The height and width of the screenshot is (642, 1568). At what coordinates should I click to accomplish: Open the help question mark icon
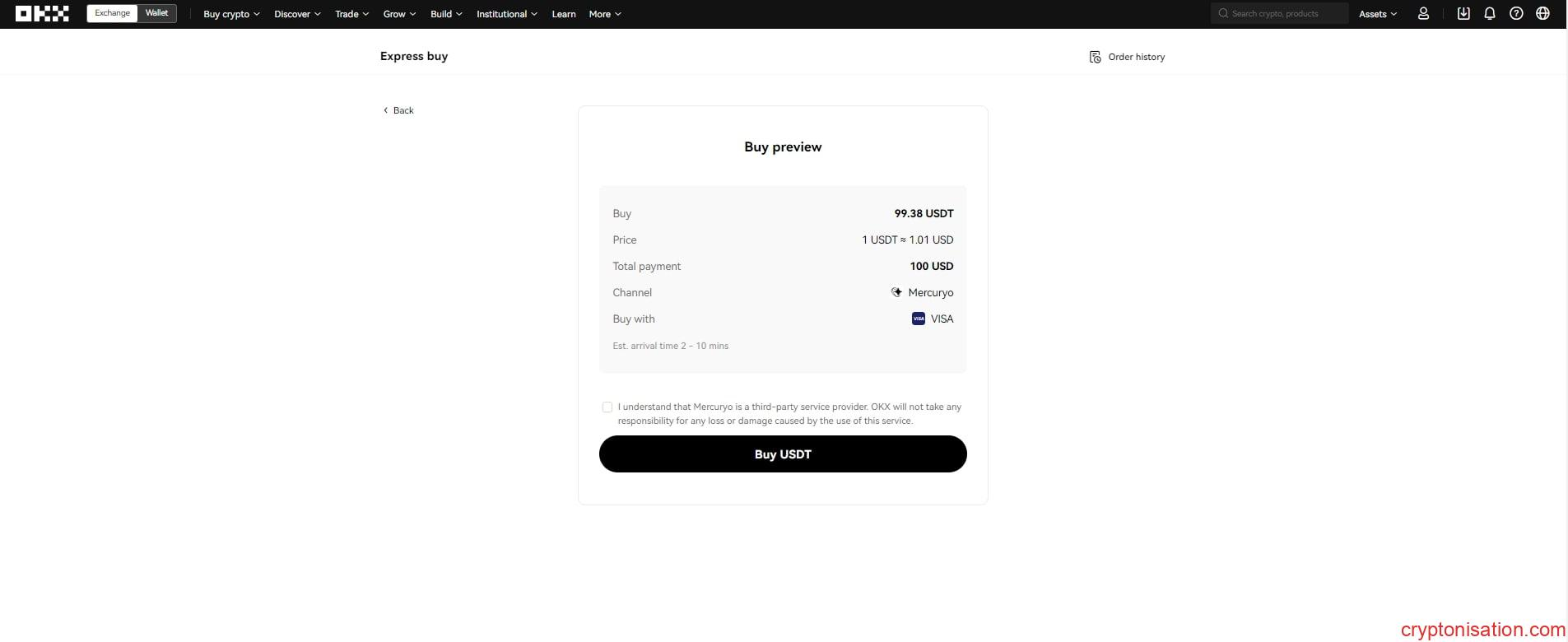(x=1516, y=14)
